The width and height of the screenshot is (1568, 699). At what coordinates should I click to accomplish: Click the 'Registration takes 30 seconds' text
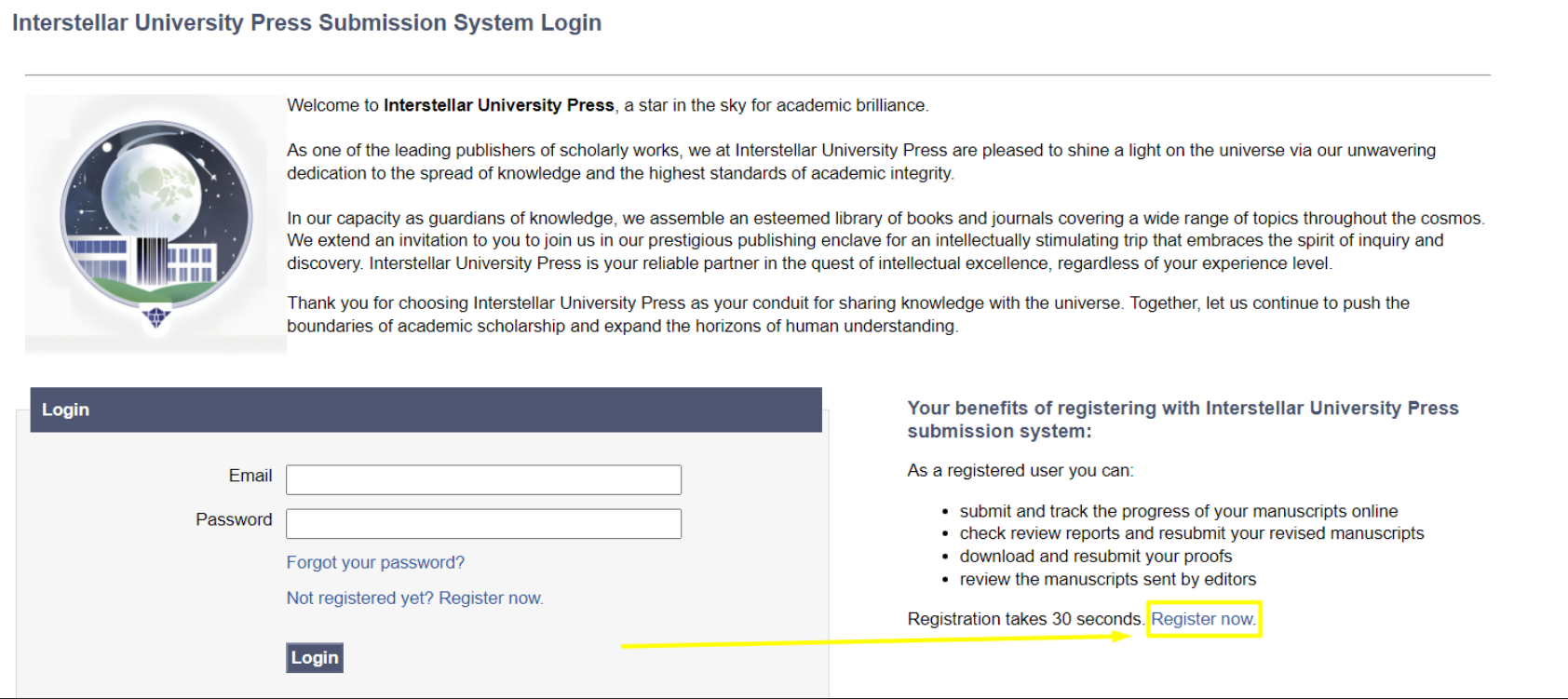[x=1024, y=619]
